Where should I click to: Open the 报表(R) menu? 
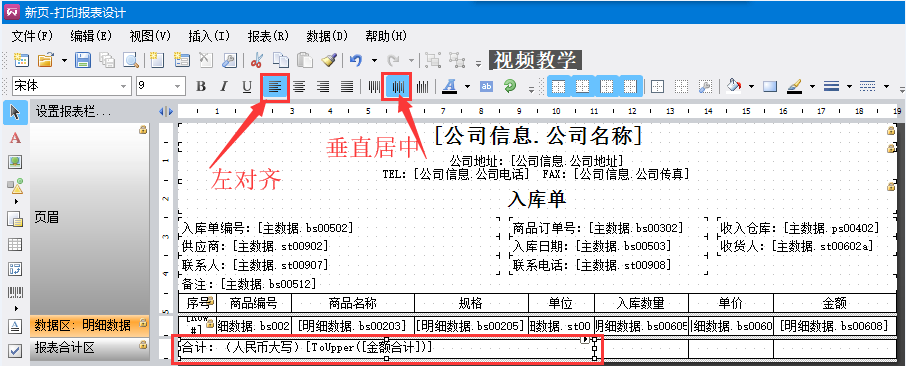tap(268, 36)
